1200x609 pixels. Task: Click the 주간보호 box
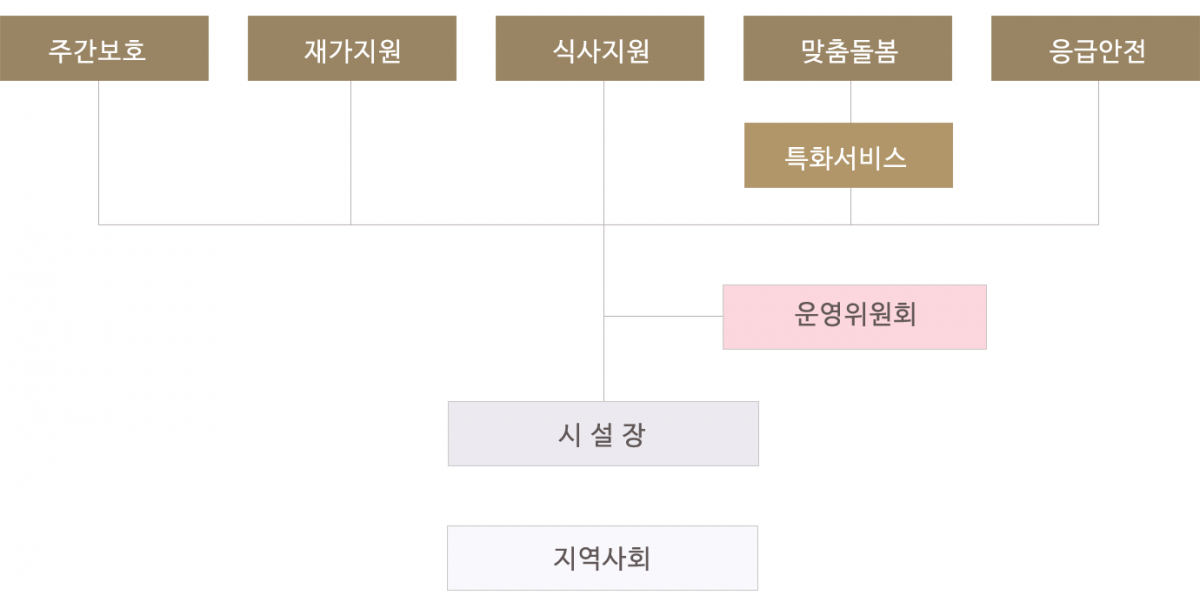[x=104, y=48]
